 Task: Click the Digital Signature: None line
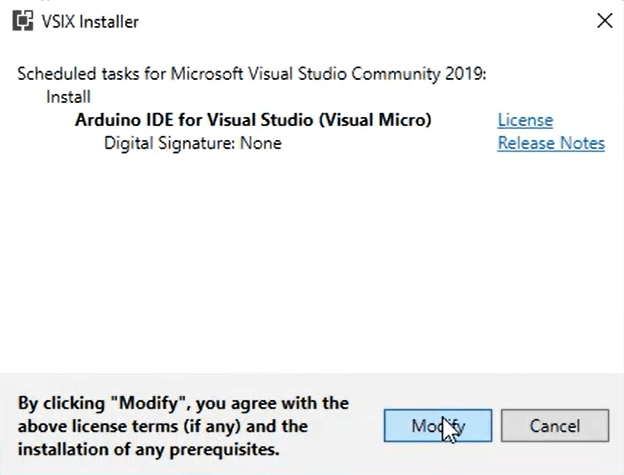point(193,143)
